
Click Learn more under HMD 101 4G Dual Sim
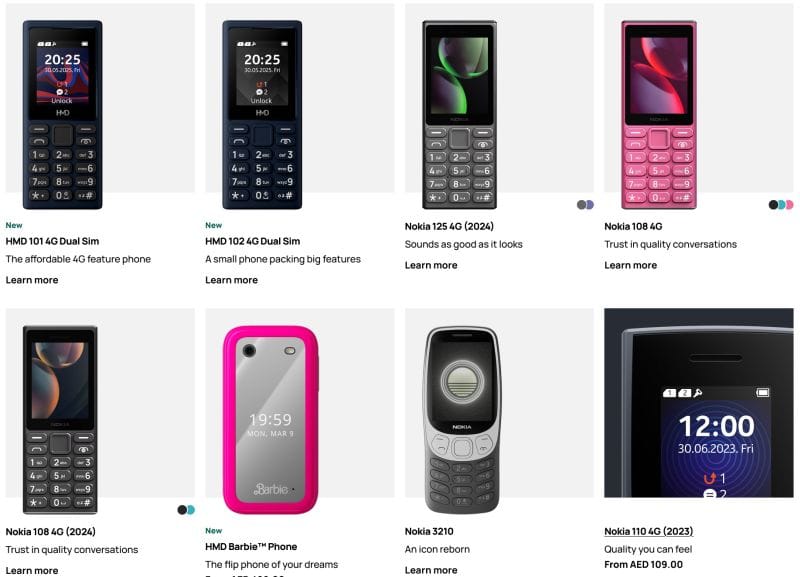pyautogui.click(x=32, y=280)
